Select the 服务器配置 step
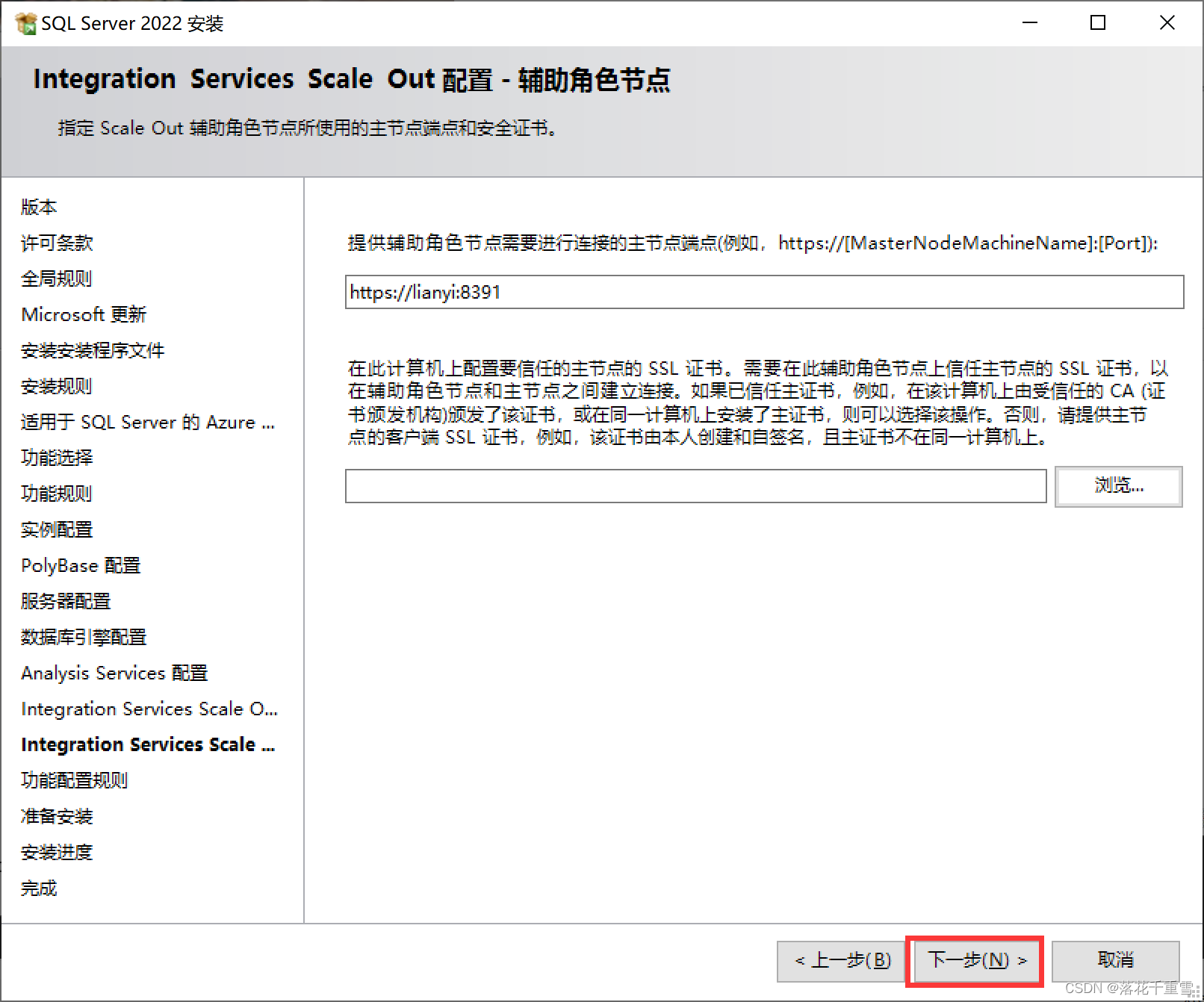 coord(66,601)
